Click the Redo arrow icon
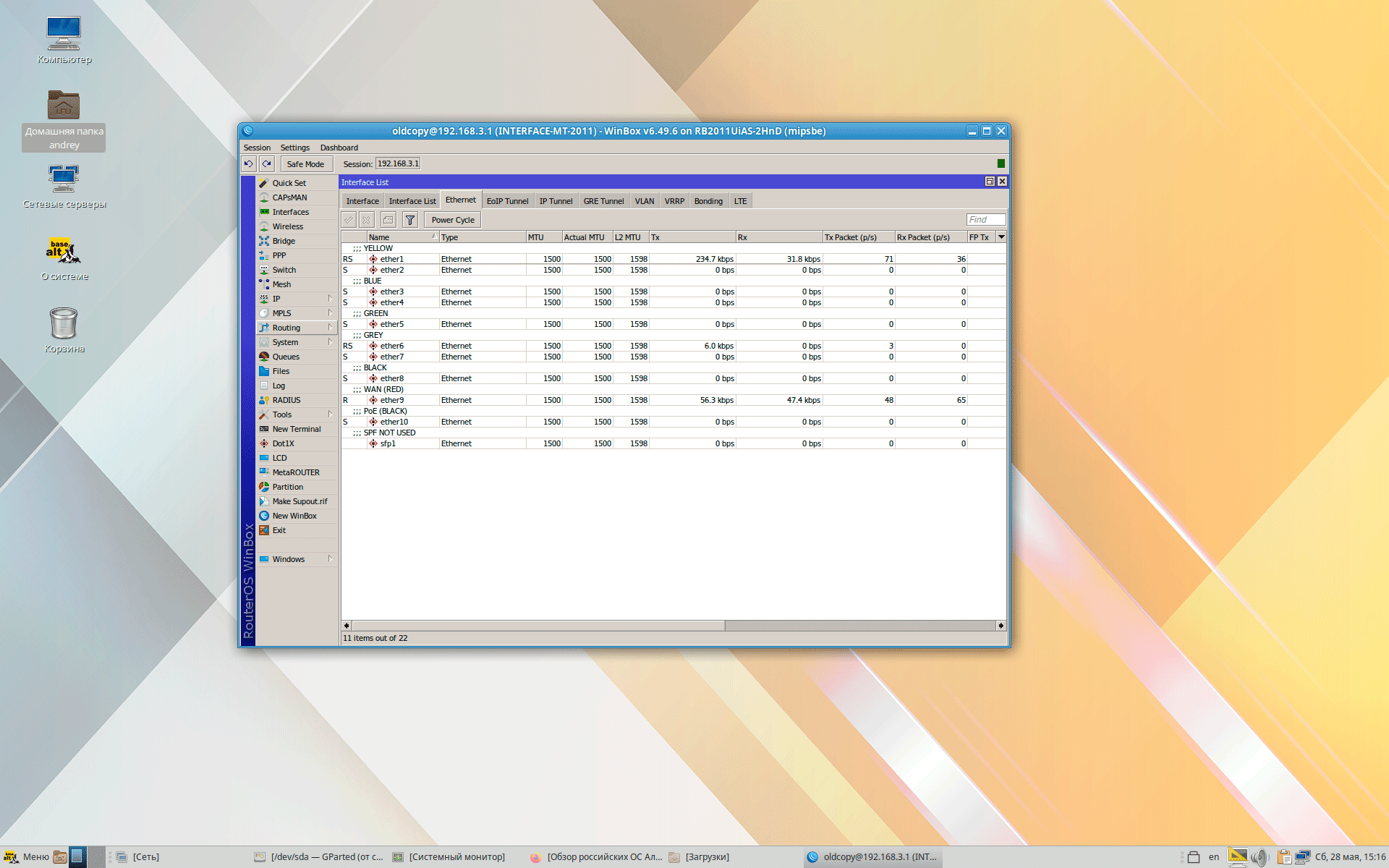 (x=267, y=164)
